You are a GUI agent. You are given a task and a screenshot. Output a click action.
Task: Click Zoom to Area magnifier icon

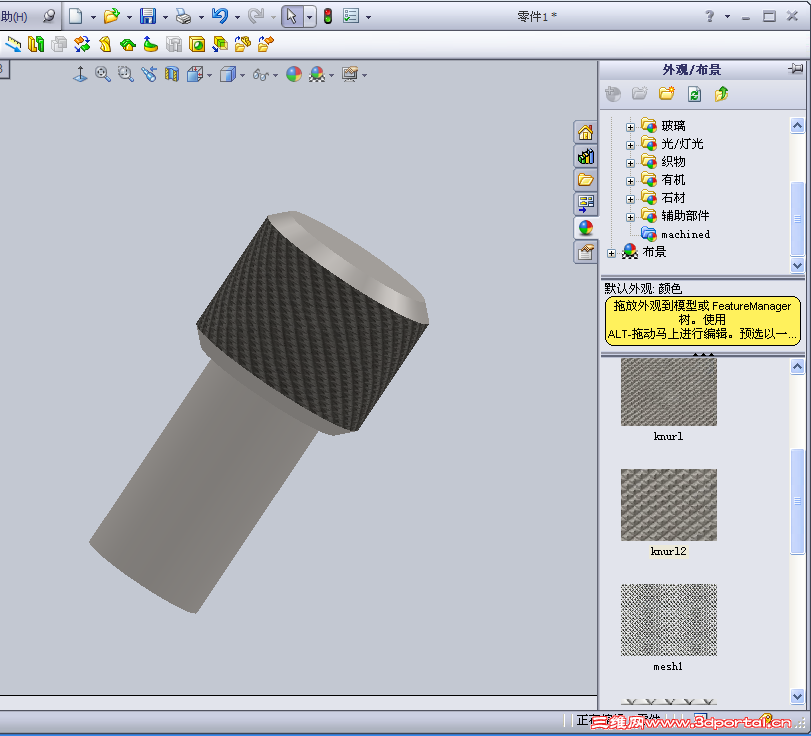[126, 74]
